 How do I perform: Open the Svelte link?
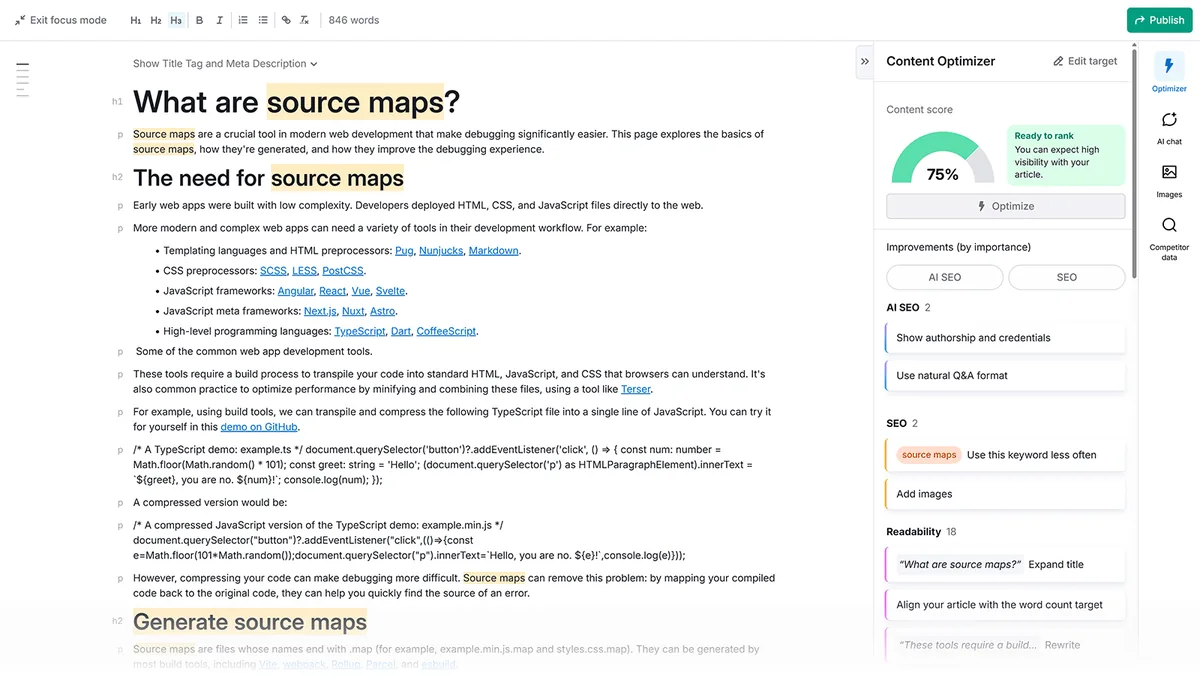tap(391, 291)
